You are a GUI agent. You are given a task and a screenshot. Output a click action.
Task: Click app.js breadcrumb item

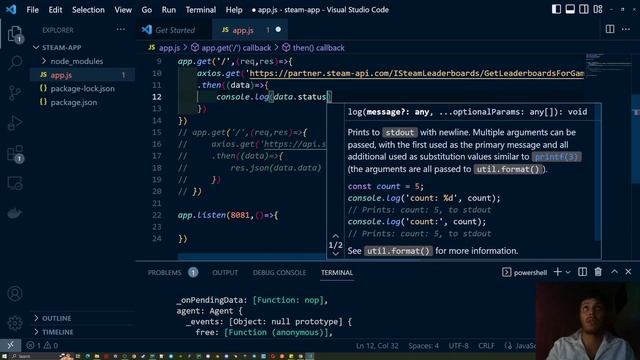point(164,48)
